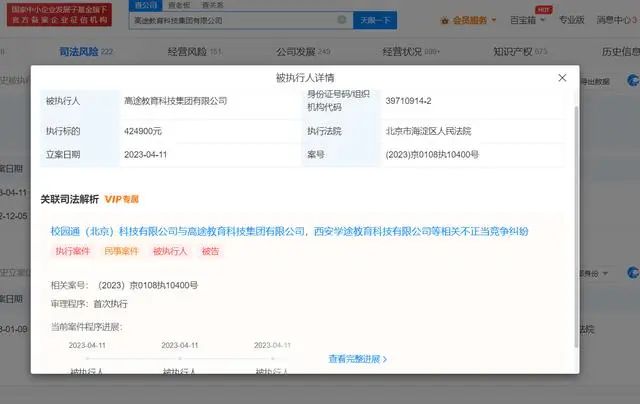Viewport: 640px width, 404px height.
Task: Click the 审理程序: 首次执行 line
Action: pos(89,304)
